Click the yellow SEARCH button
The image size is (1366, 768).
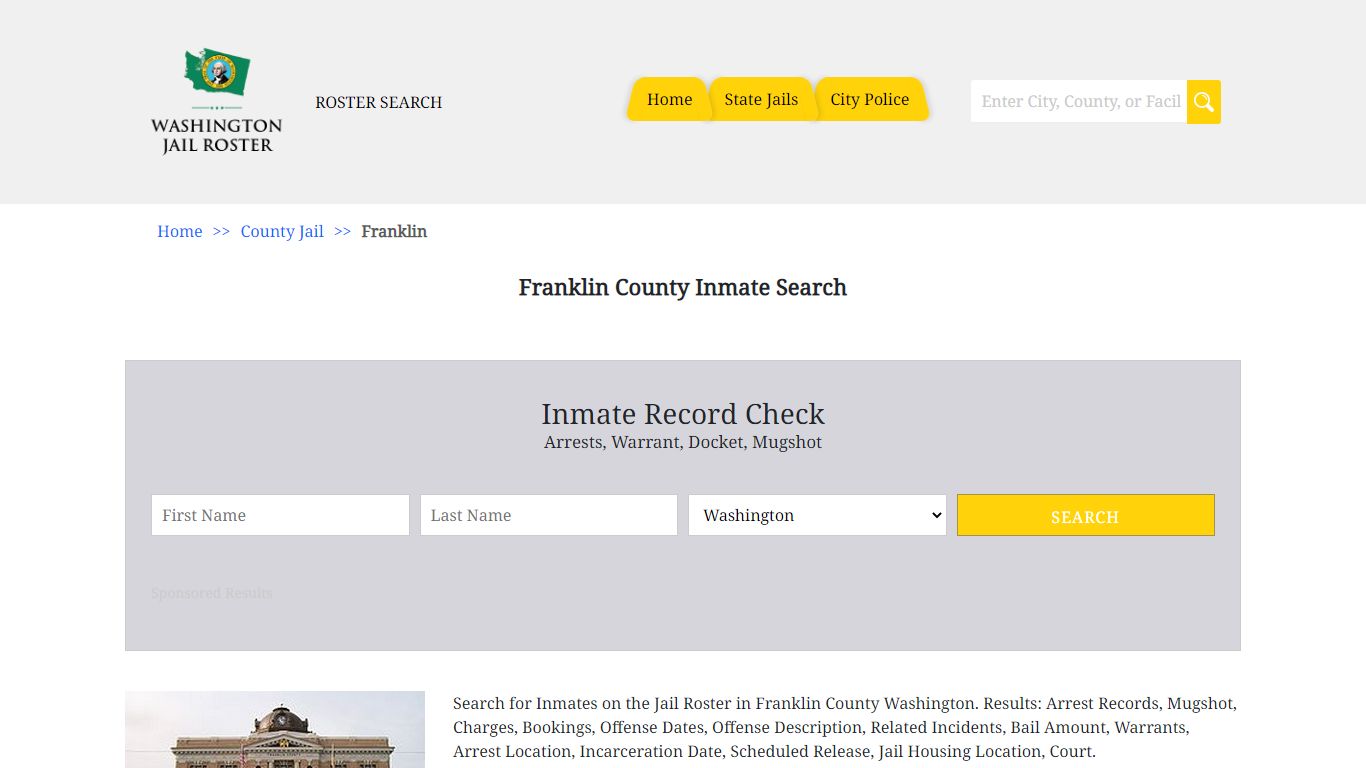point(1086,515)
